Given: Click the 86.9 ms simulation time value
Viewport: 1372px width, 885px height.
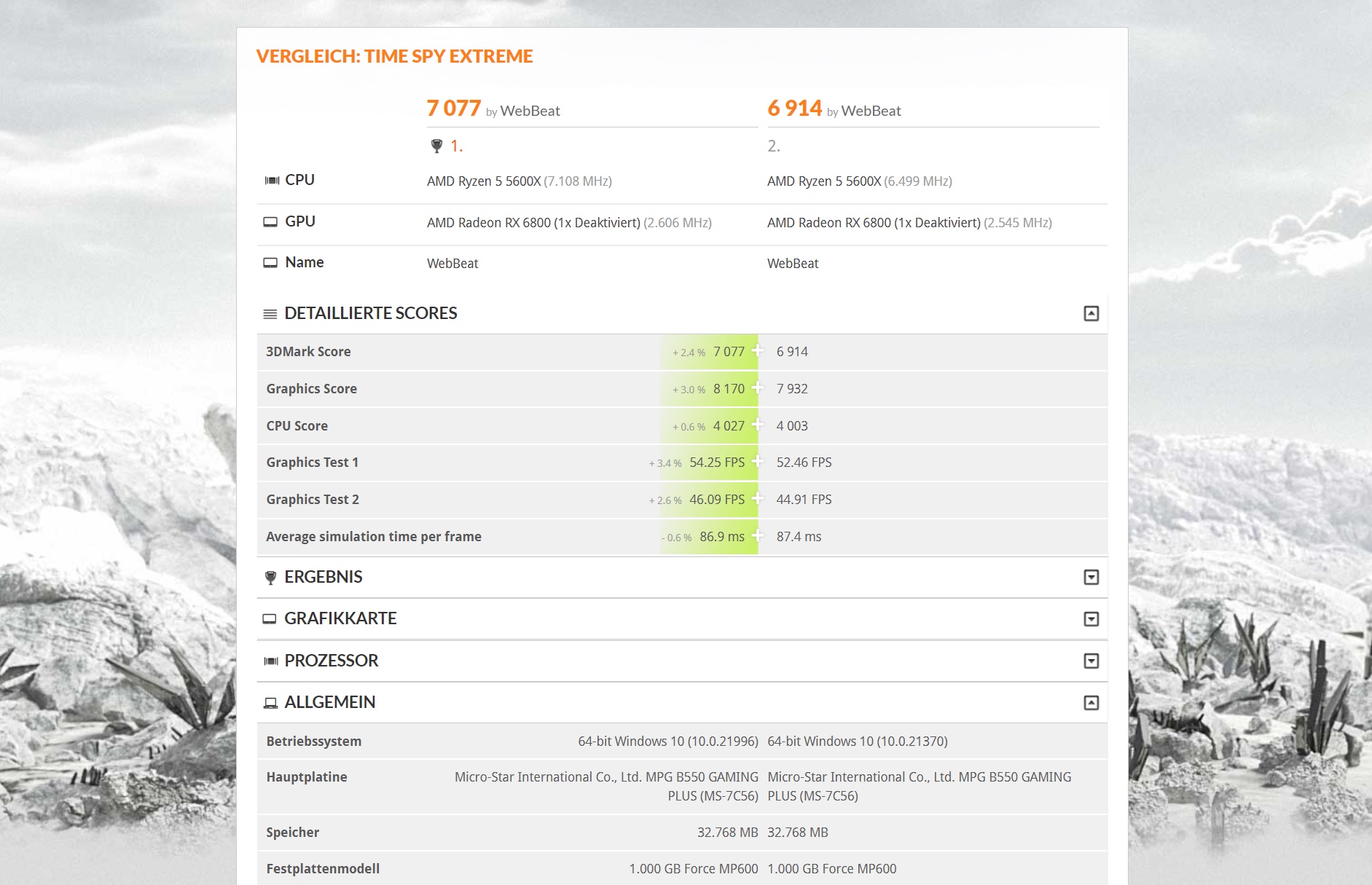Looking at the screenshot, I should pyautogui.click(x=722, y=537).
